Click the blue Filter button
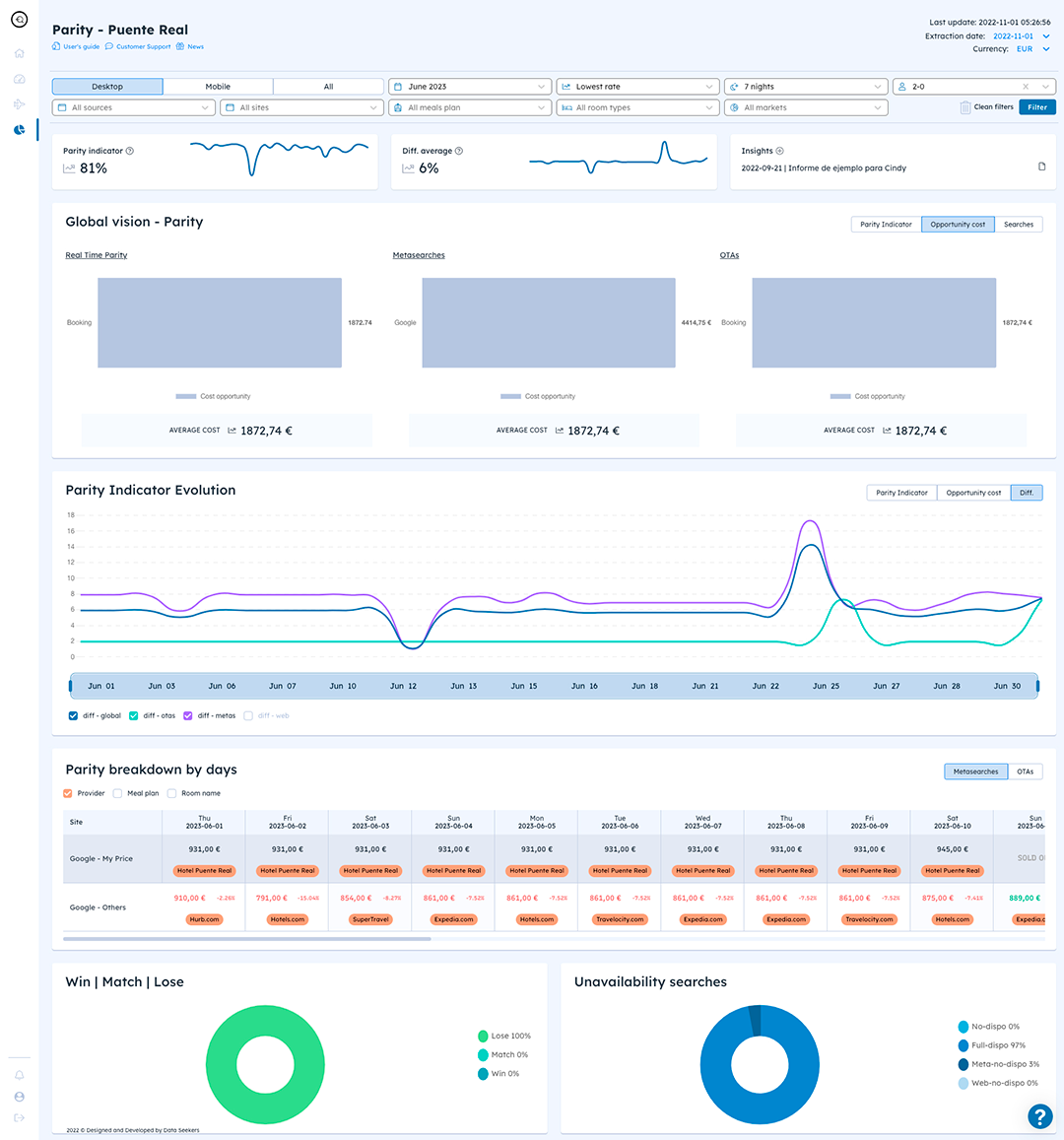The height and width of the screenshot is (1140, 1064). [1037, 107]
